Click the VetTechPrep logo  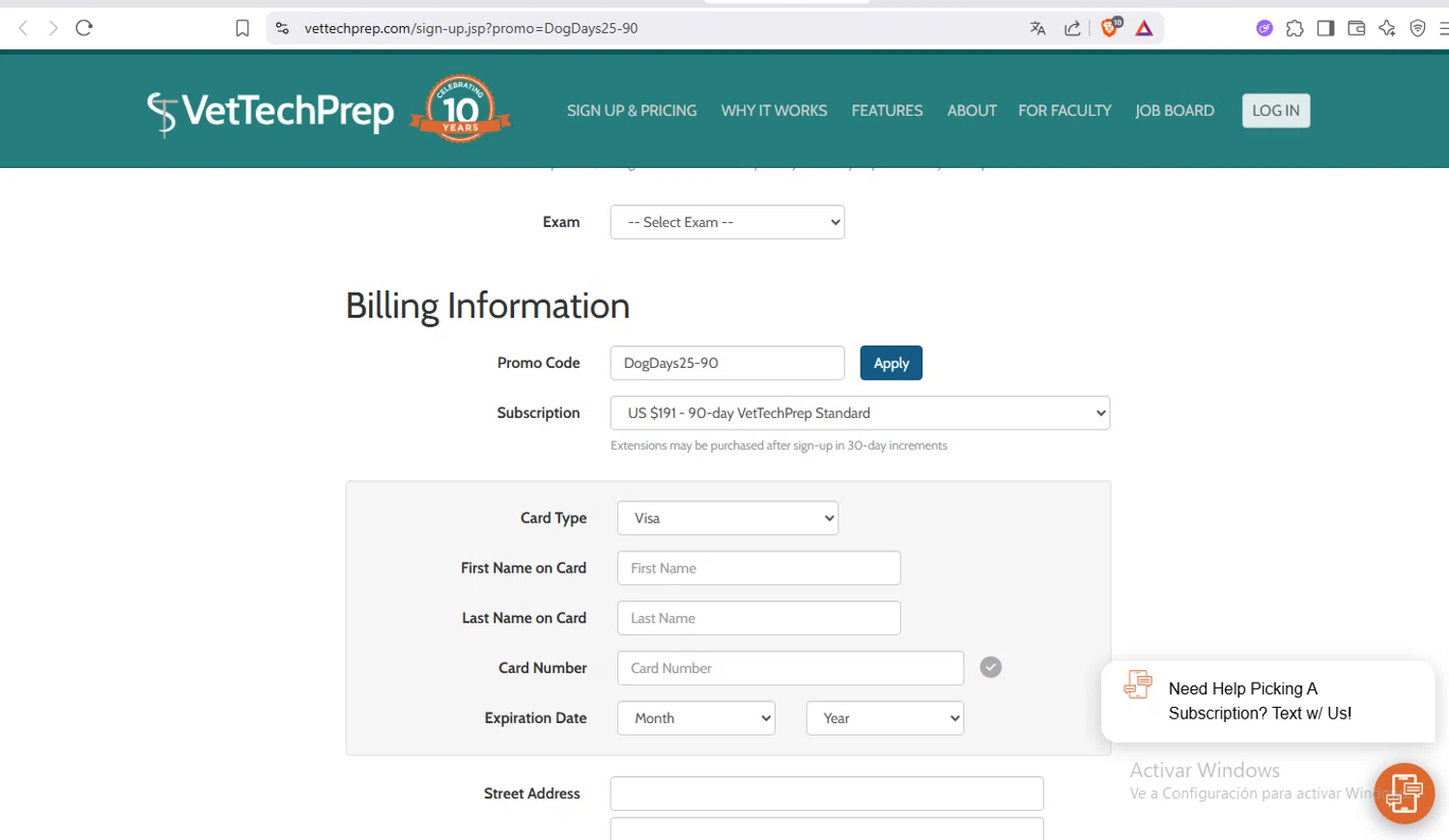[270, 112]
